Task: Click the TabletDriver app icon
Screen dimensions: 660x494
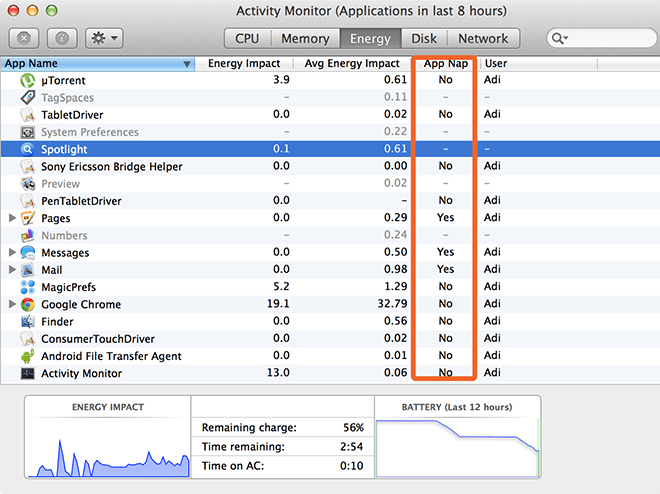Action: (28, 114)
